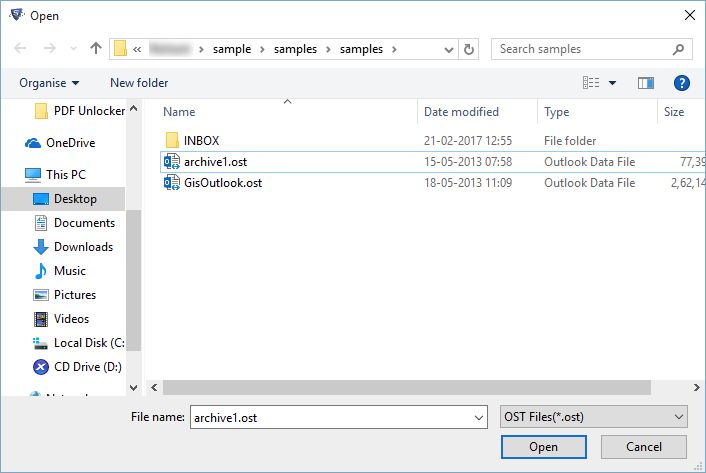Open Pictures in navigation pane
Image resolution: width=706 pixels, height=473 pixels.
point(65,295)
